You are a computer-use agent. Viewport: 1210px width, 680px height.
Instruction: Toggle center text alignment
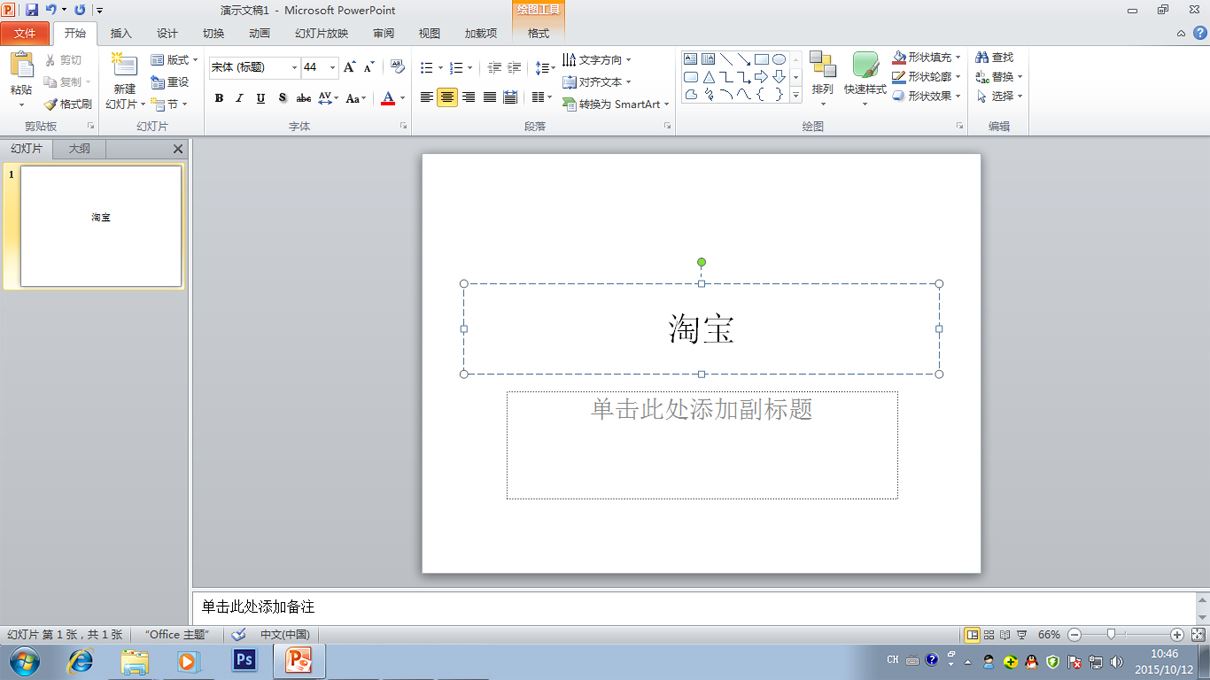pyautogui.click(x=447, y=97)
